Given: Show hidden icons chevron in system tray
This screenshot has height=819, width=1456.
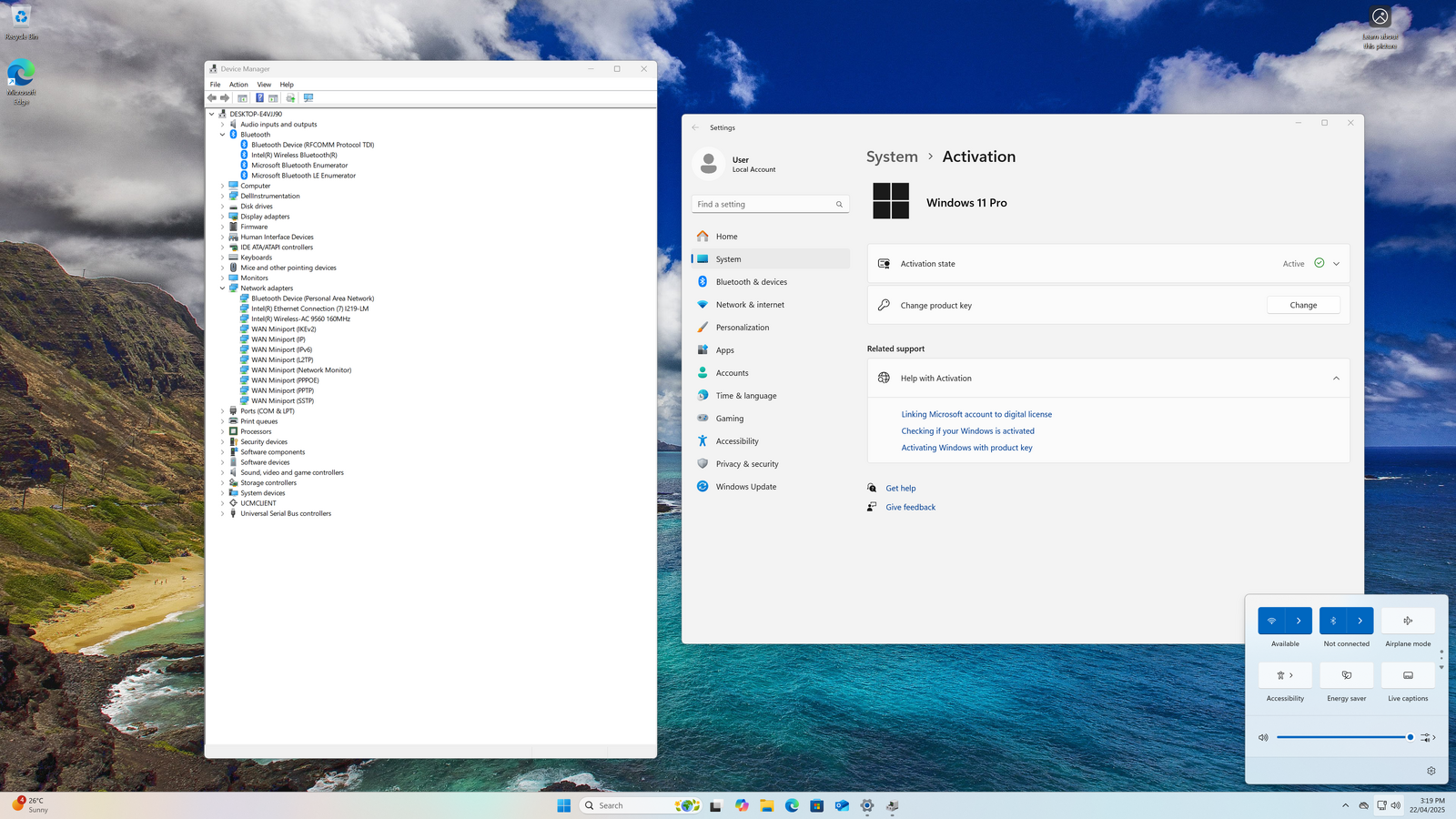Looking at the screenshot, I should click(x=1345, y=805).
